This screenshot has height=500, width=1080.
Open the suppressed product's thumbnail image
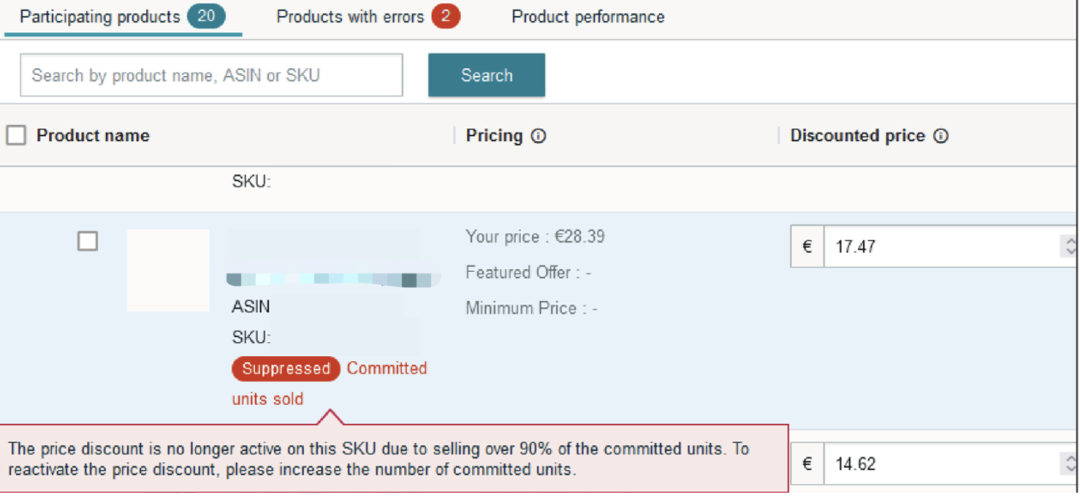click(168, 270)
